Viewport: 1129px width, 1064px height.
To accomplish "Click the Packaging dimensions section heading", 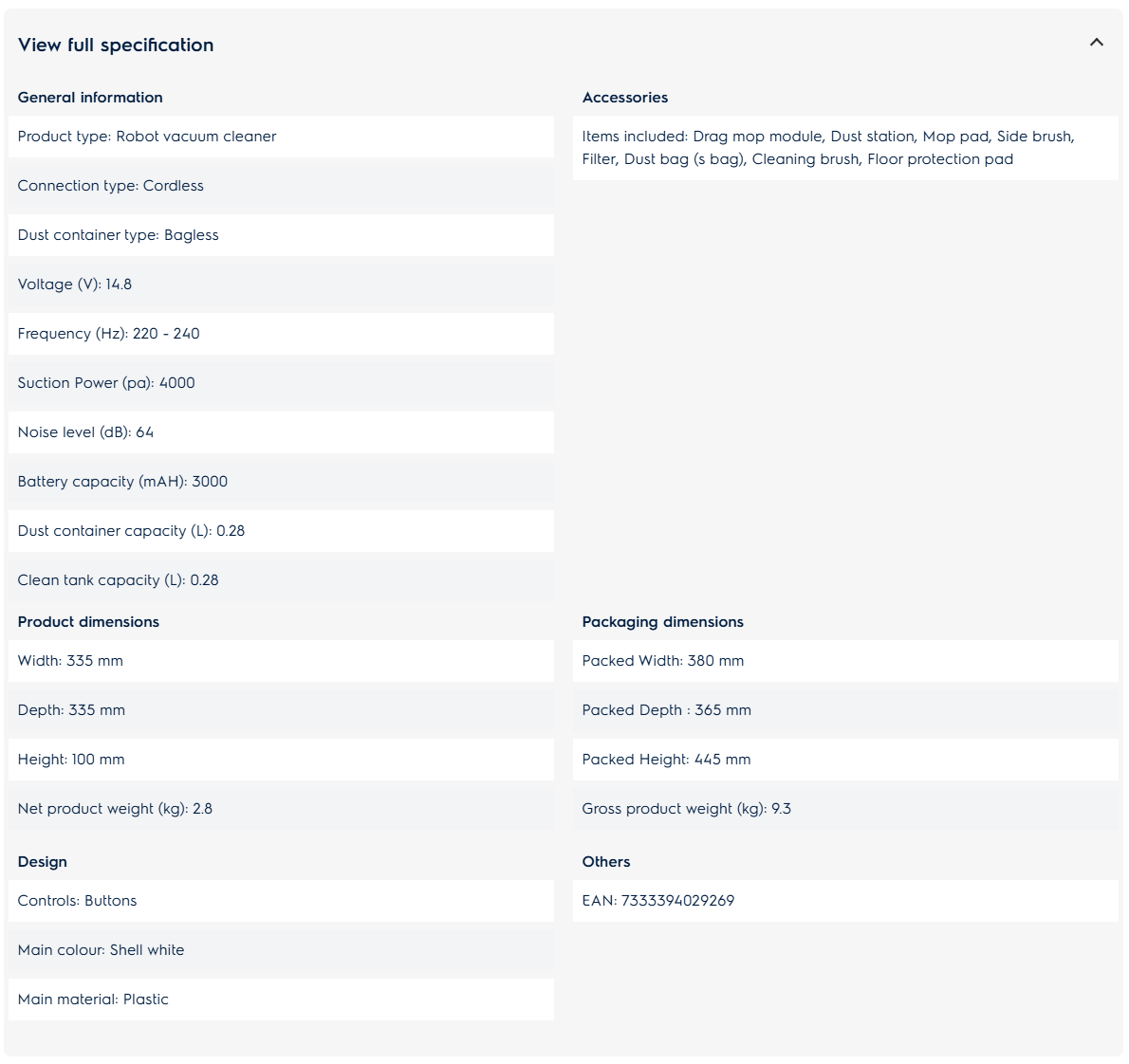I will point(662,622).
